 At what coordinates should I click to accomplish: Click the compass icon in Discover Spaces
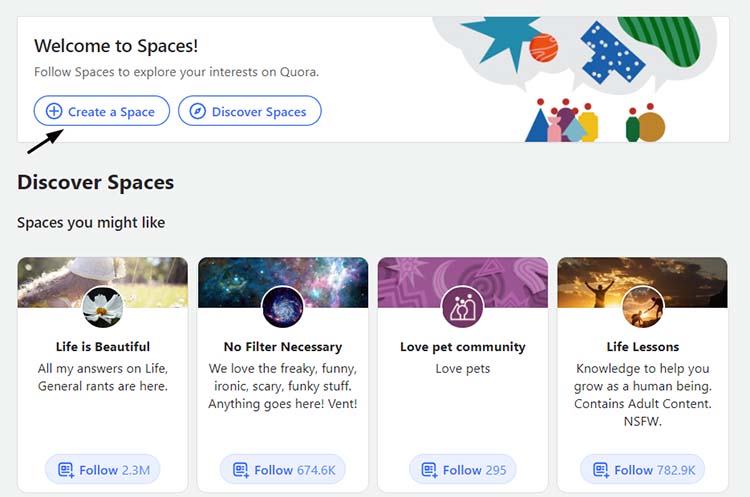(x=197, y=111)
